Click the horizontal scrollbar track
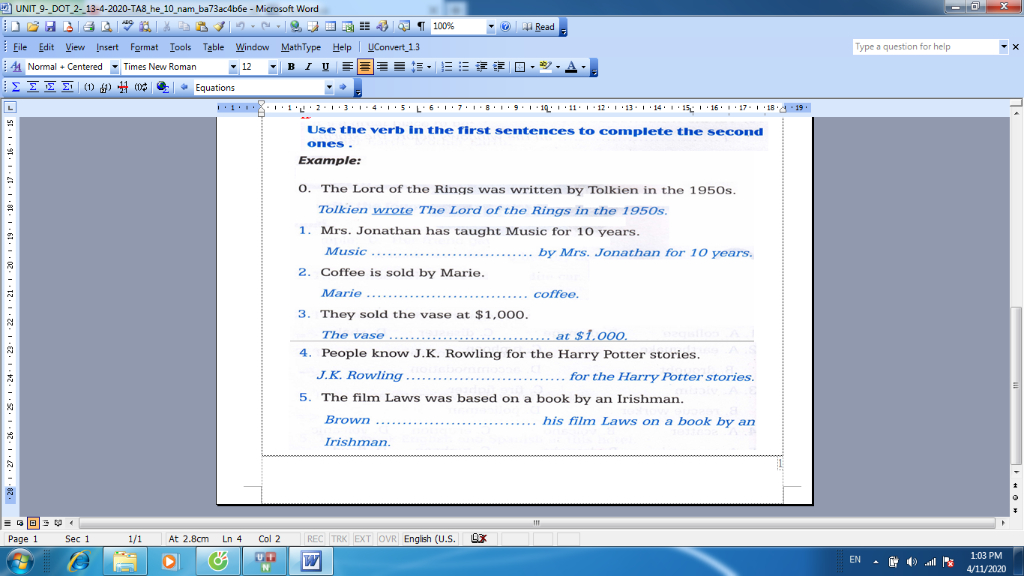 (x=537, y=523)
